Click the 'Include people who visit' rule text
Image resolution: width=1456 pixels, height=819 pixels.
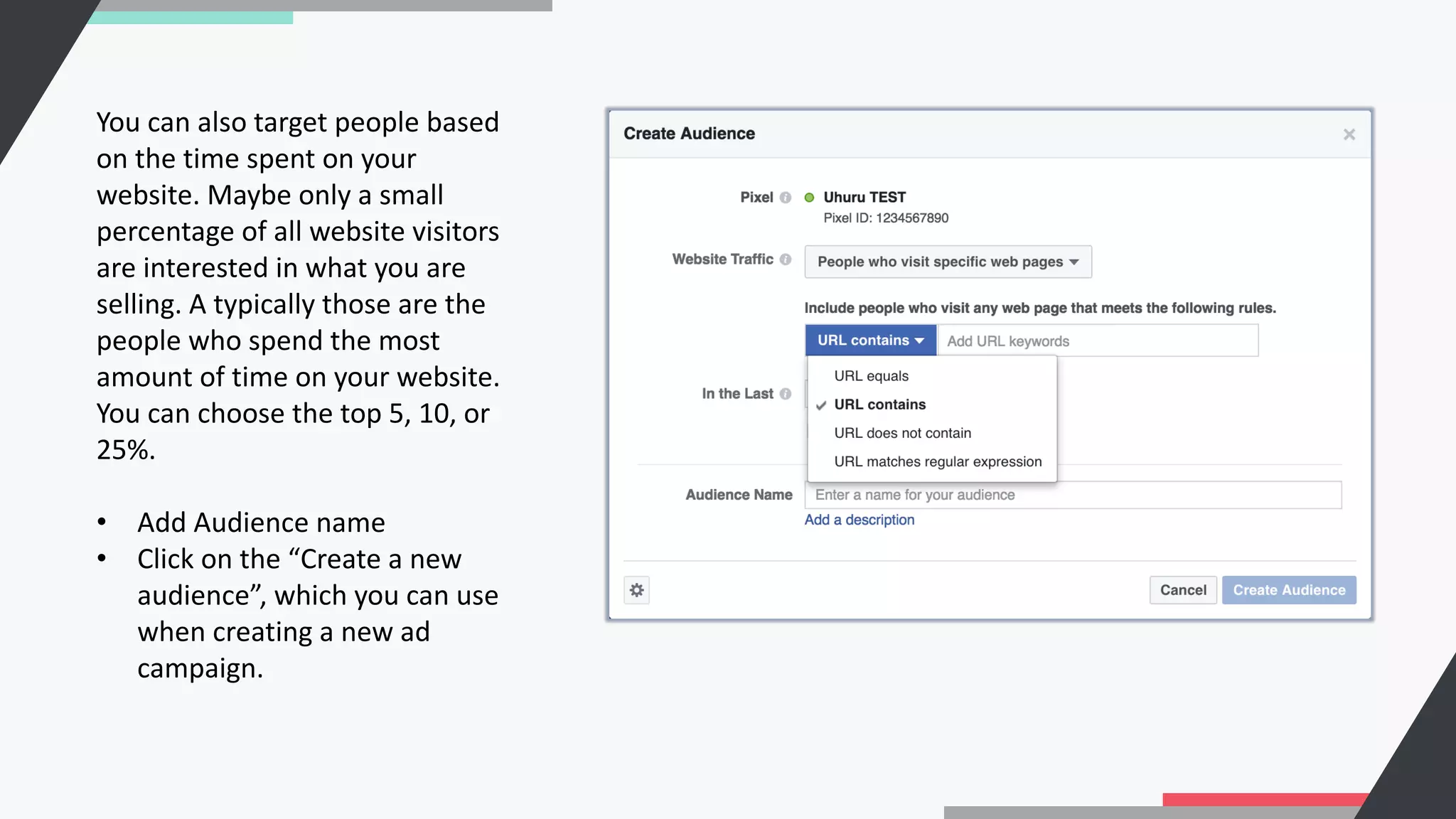click(x=1040, y=308)
